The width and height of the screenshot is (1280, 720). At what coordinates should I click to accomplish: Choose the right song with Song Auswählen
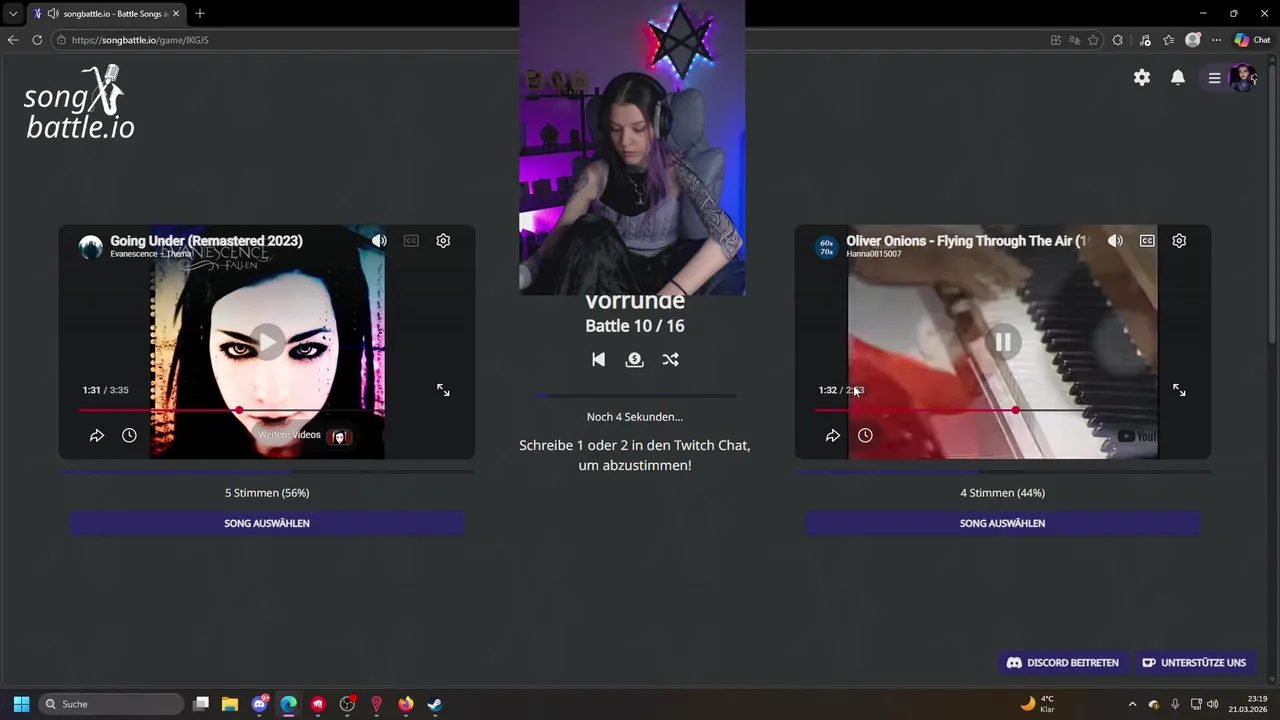point(1003,523)
